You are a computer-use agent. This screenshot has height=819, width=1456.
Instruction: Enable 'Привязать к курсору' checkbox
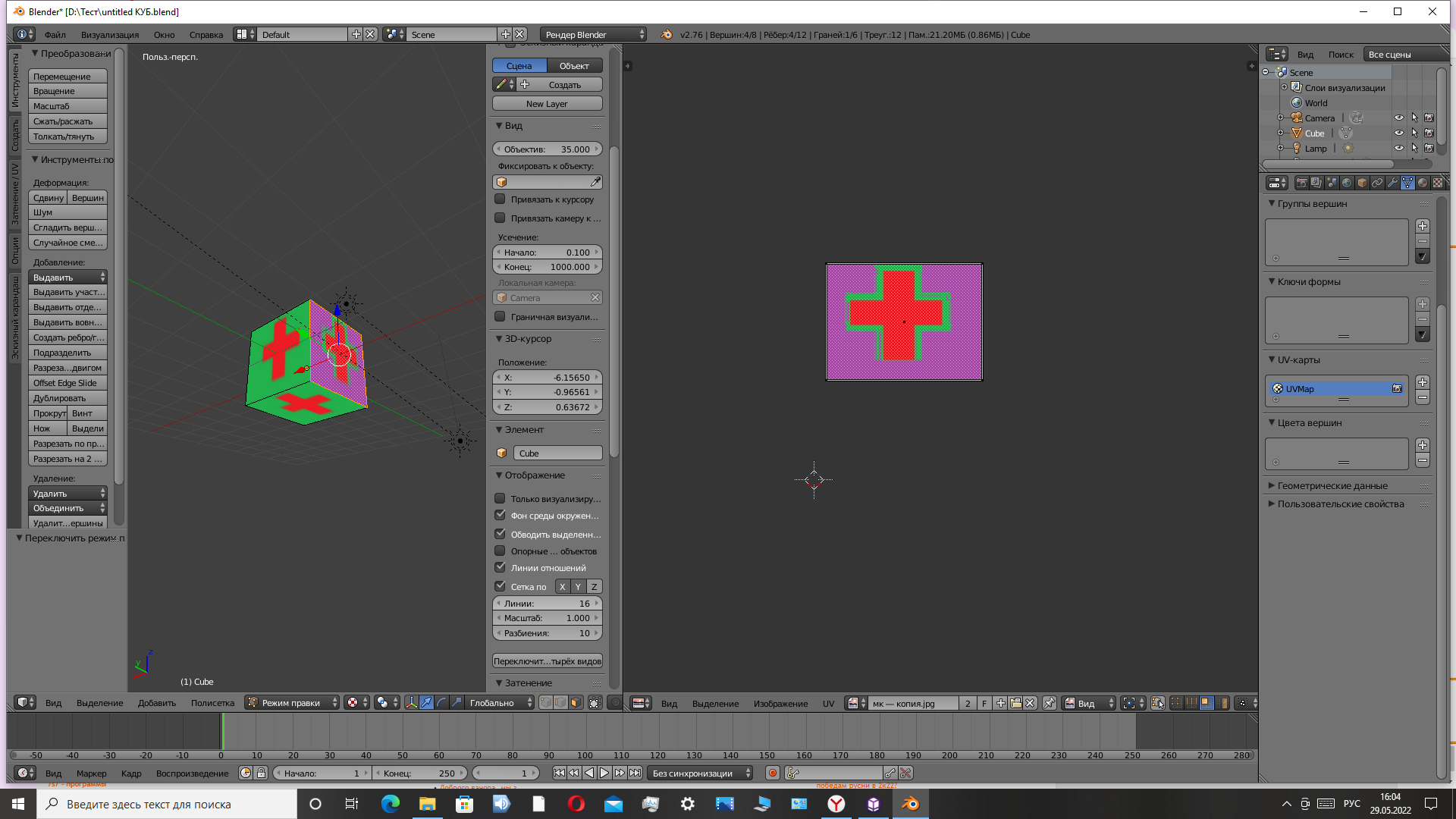click(500, 199)
